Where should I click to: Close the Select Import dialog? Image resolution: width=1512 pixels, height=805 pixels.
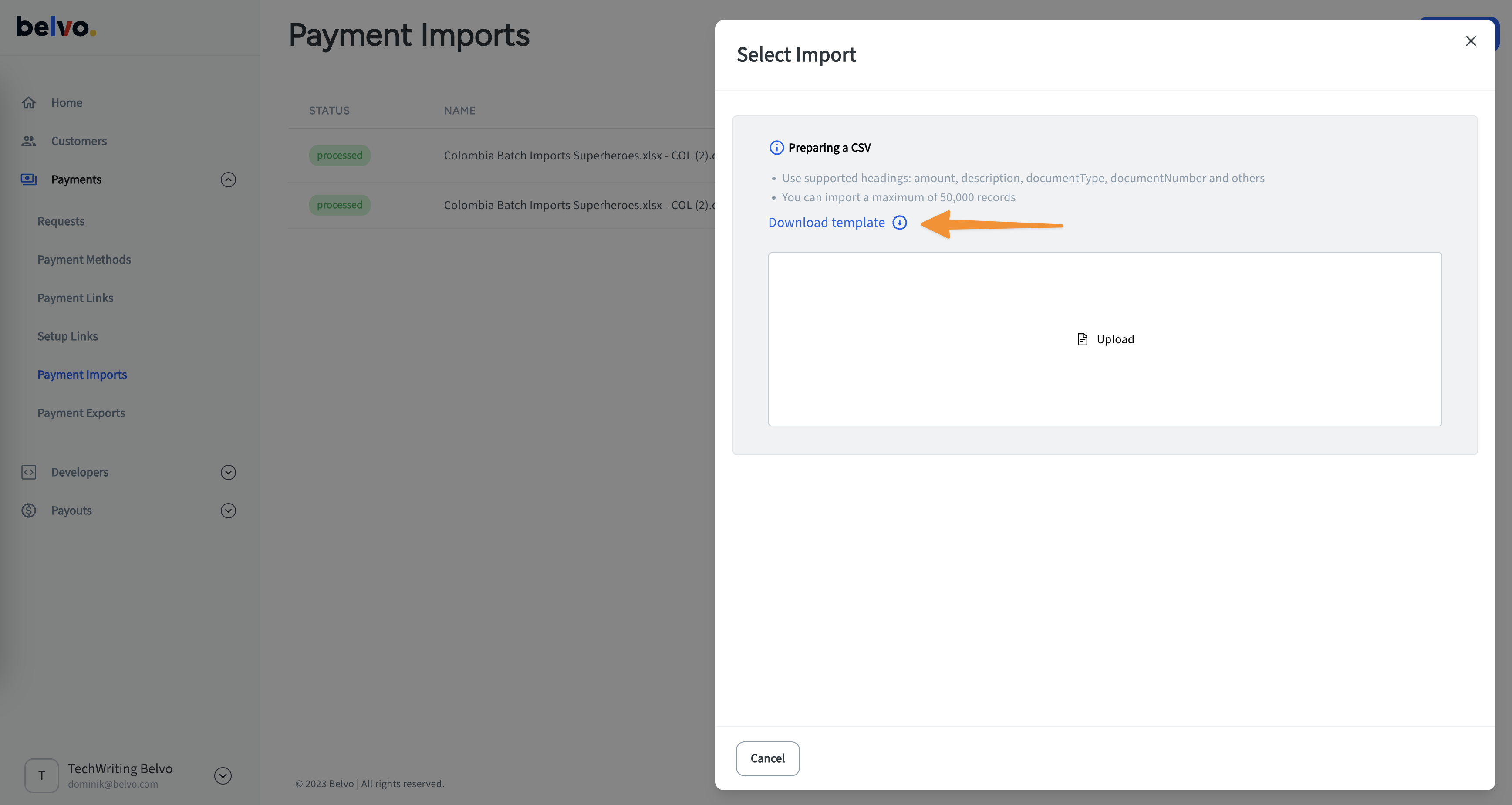[x=1470, y=41]
